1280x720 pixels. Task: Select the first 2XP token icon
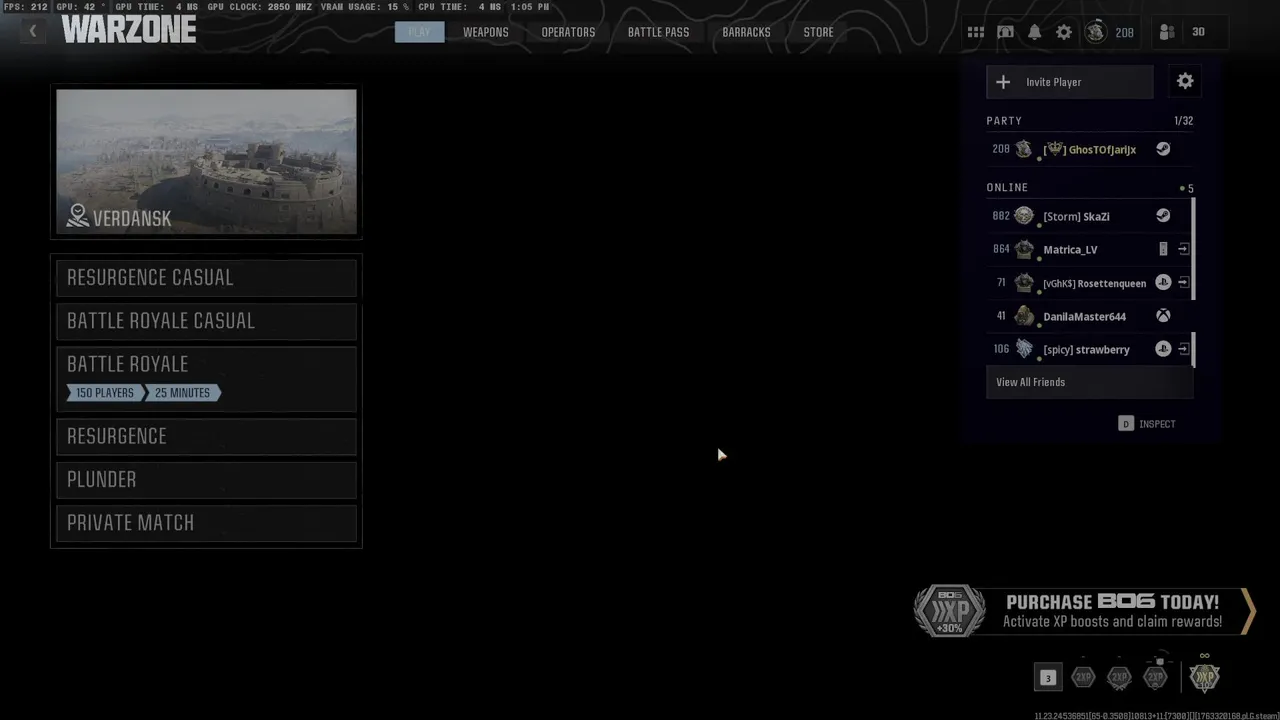coord(1083,678)
